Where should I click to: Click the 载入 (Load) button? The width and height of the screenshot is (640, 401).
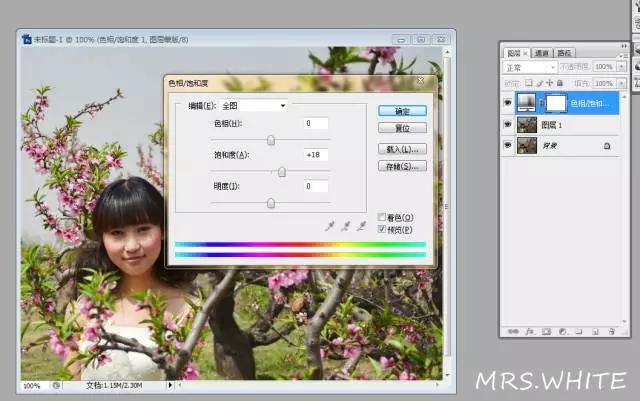point(402,148)
